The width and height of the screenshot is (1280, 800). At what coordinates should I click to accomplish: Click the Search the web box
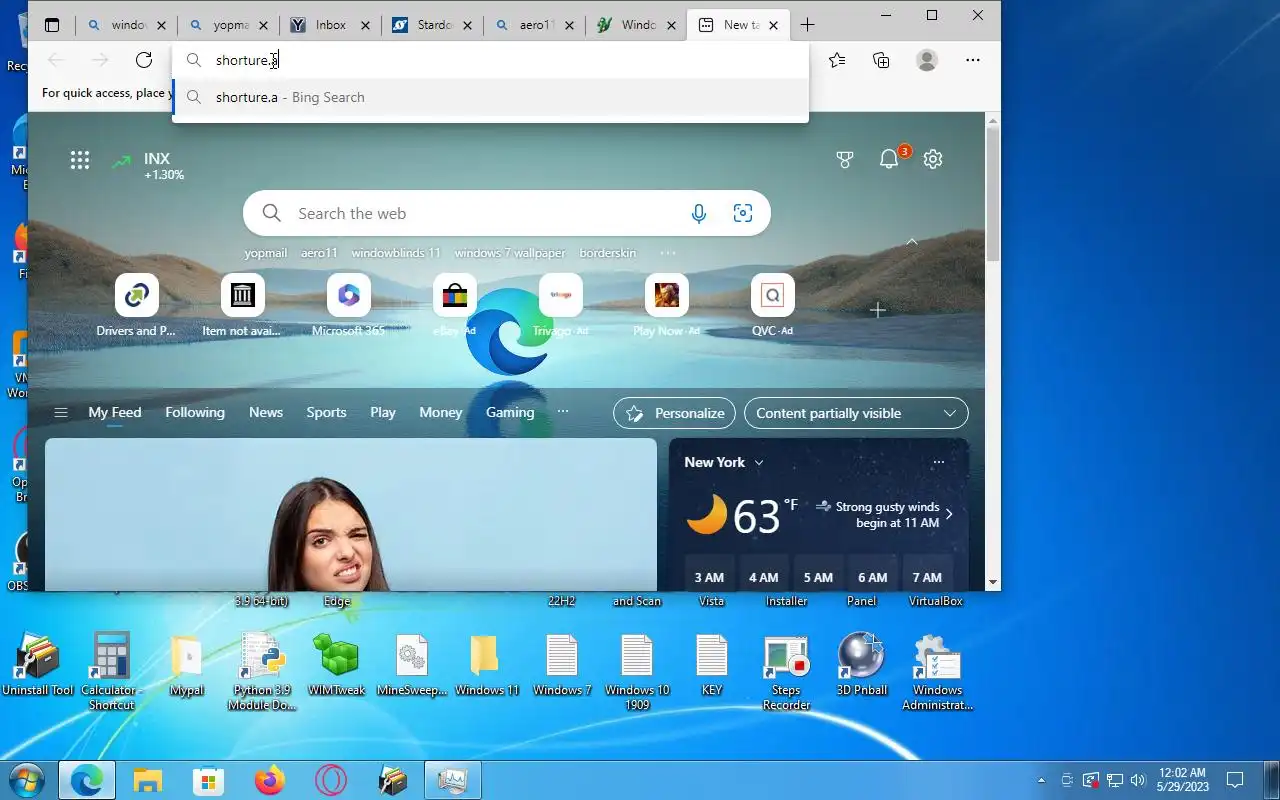tap(507, 213)
